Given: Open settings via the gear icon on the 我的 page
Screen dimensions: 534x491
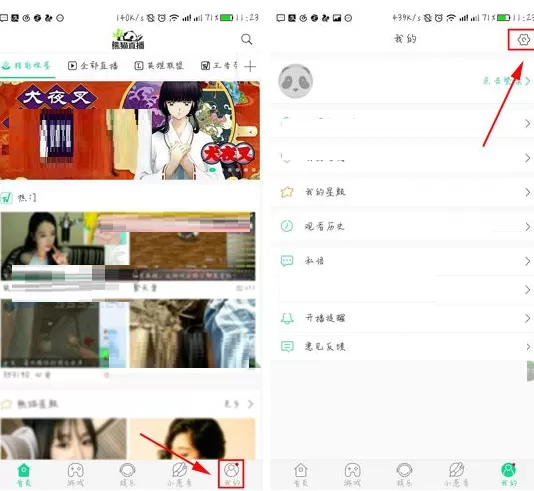Looking at the screenshot, I should coord(523,39).
